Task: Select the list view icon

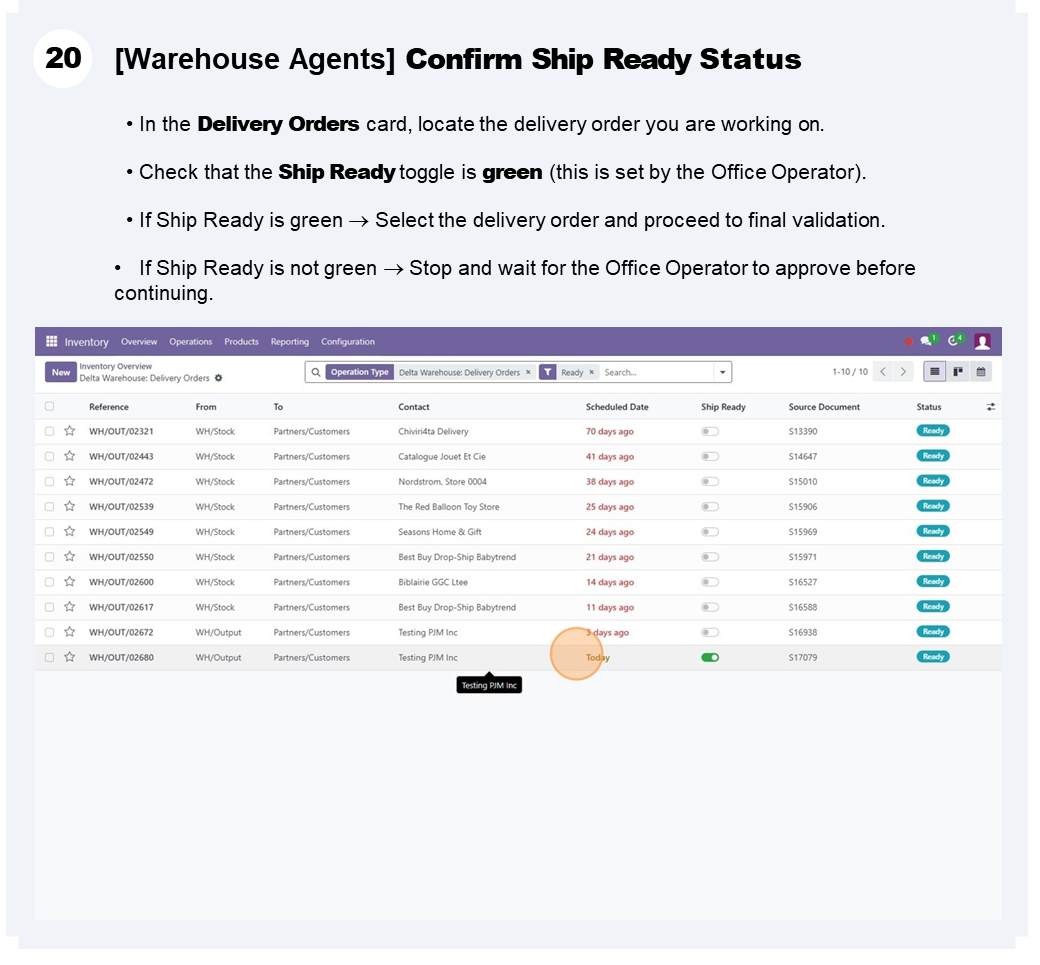Action: tap(935, 372)
